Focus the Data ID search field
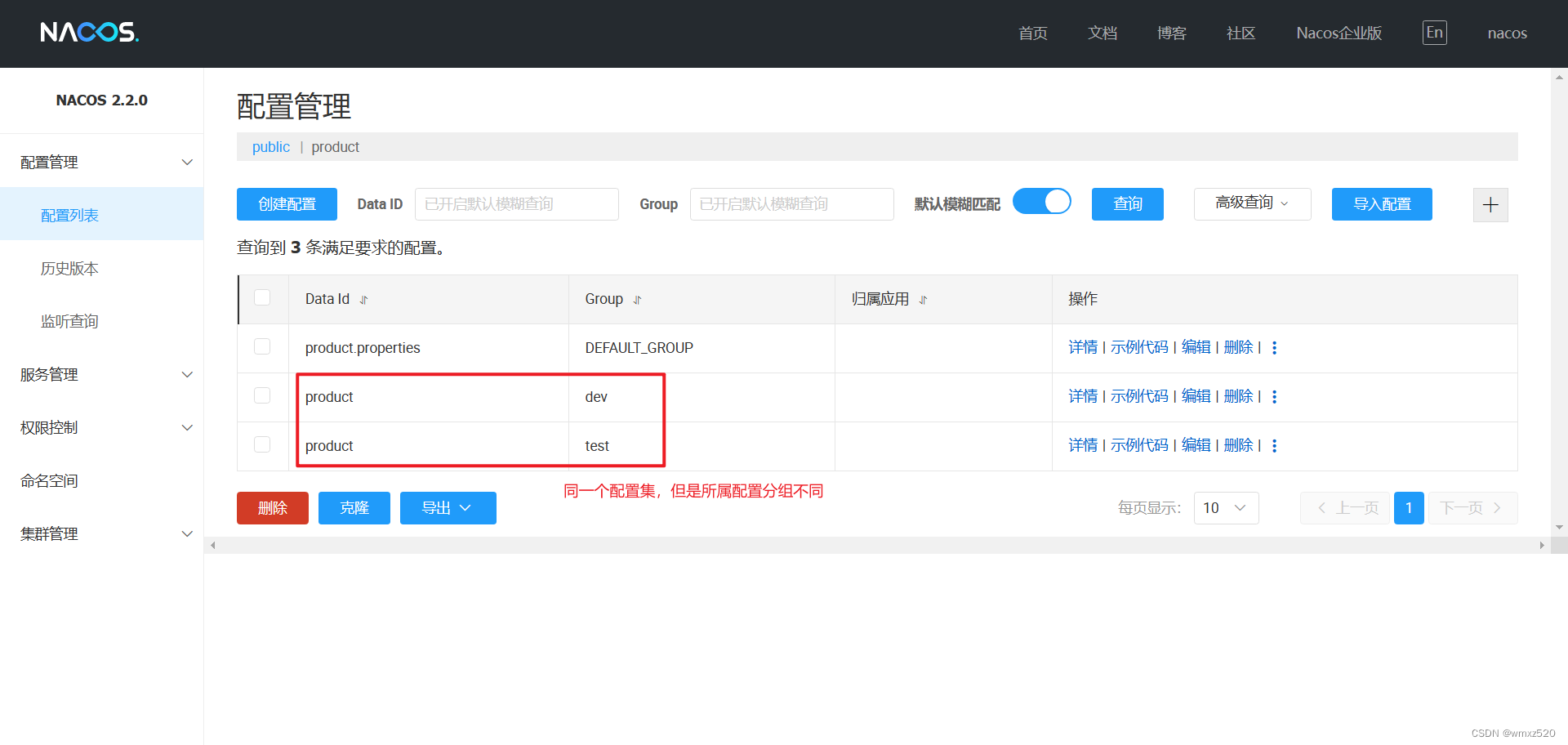The width and height of the screenshot is (1568, 745). 517,204
